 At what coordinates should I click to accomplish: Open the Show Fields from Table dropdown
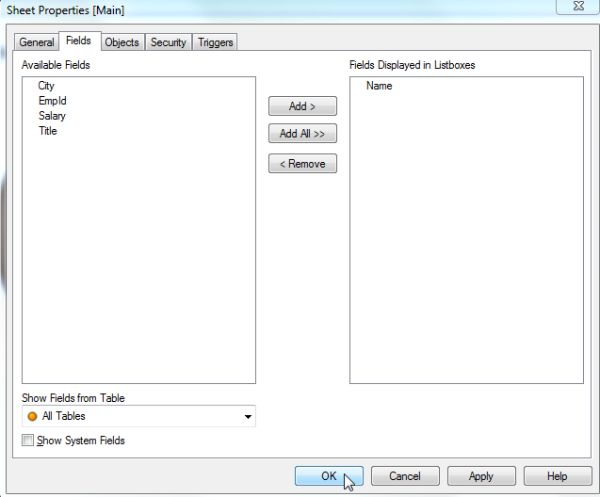click(139, 416)
